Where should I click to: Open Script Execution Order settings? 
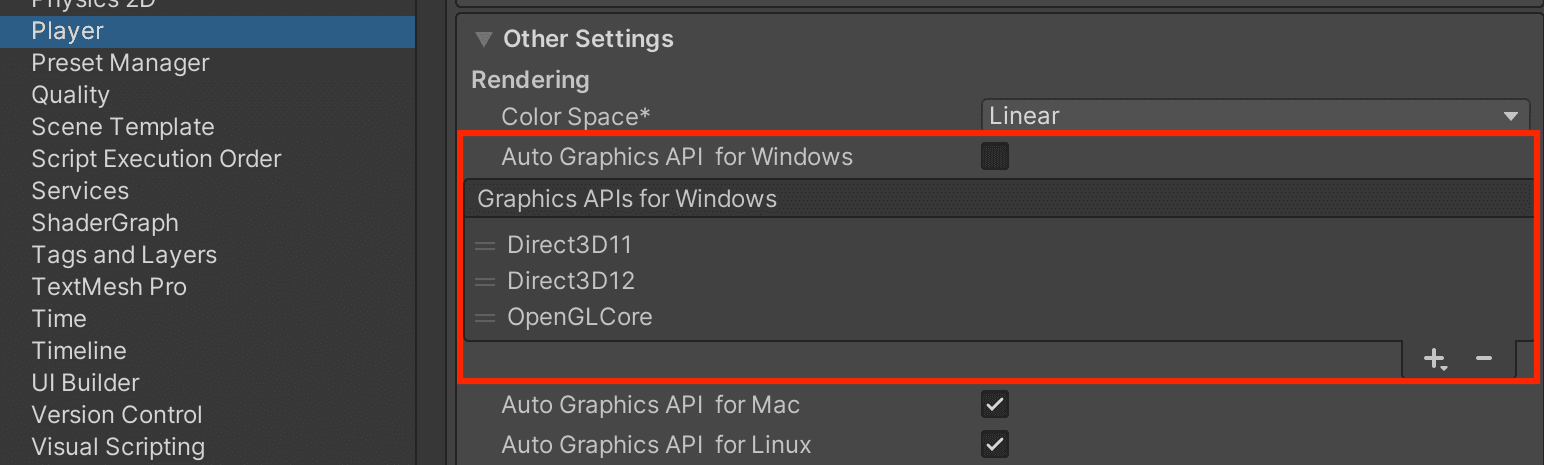156,159
